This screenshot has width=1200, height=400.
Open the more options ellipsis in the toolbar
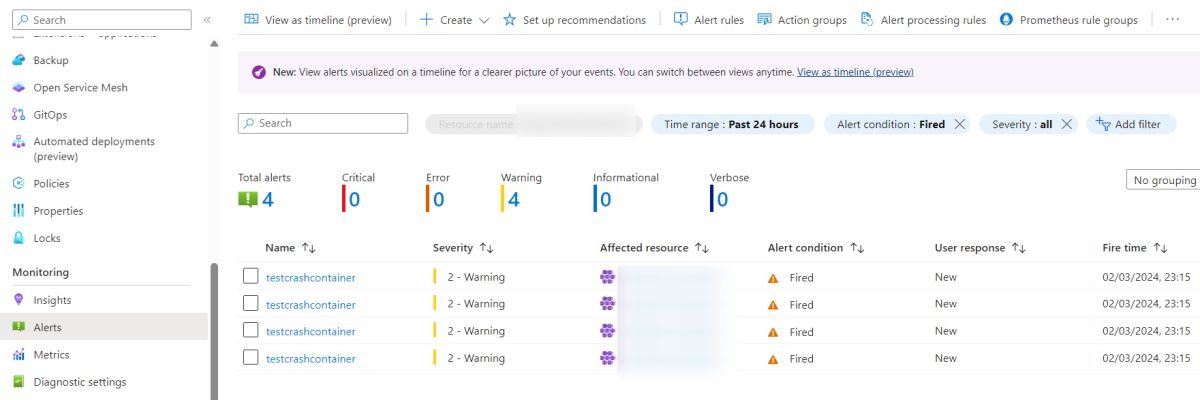click(1172, 19)
